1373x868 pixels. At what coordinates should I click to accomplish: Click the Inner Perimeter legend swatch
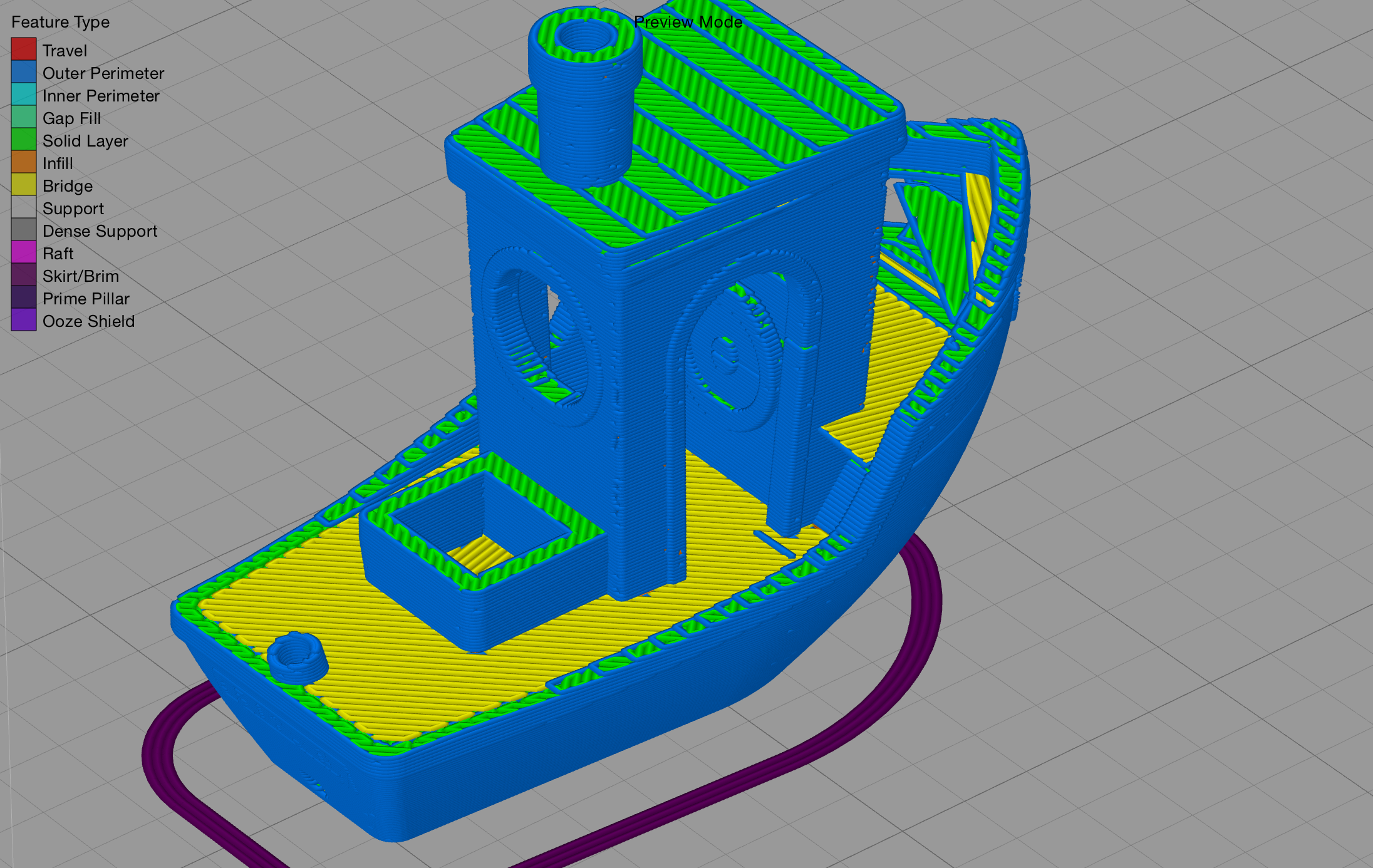pos(24,95)
